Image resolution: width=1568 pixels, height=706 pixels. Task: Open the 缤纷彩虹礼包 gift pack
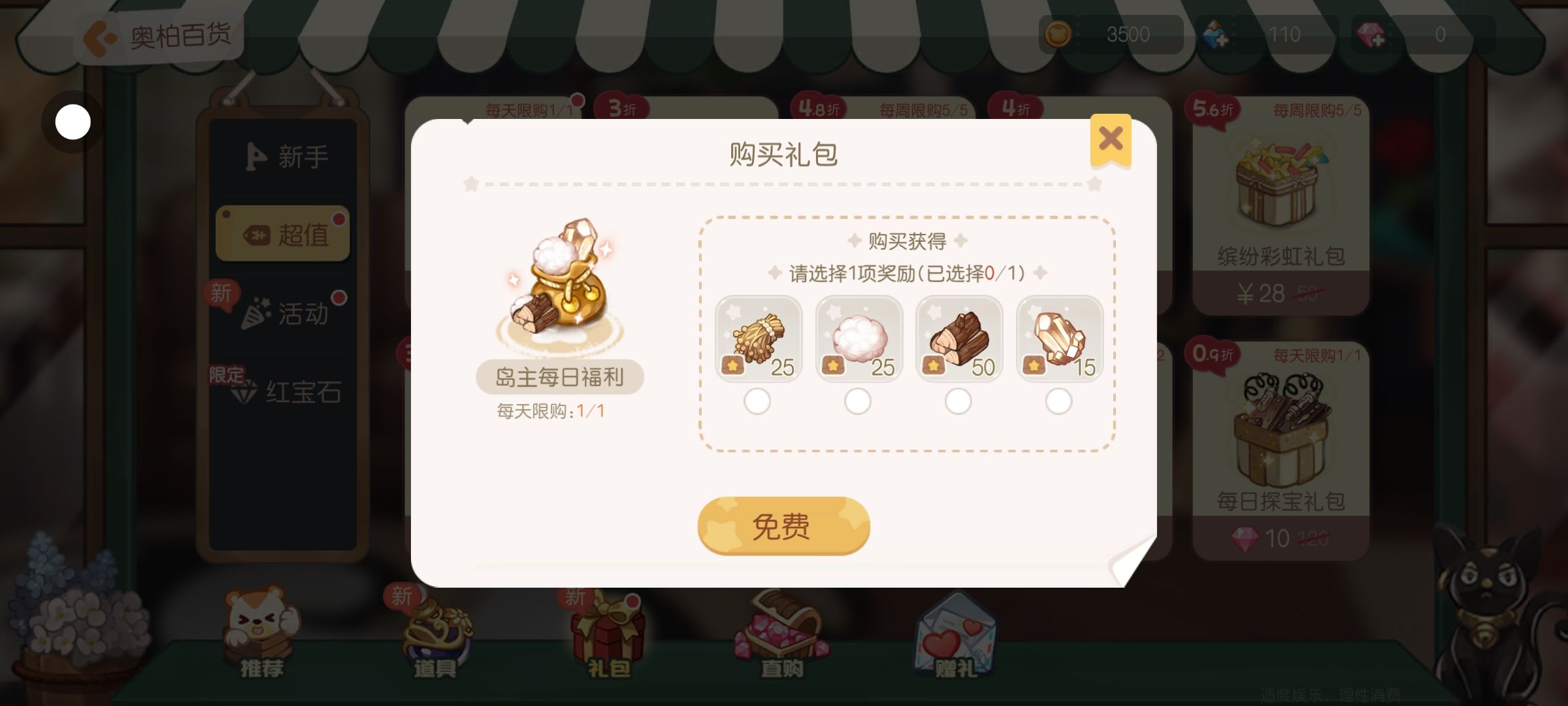[1281, 206]
